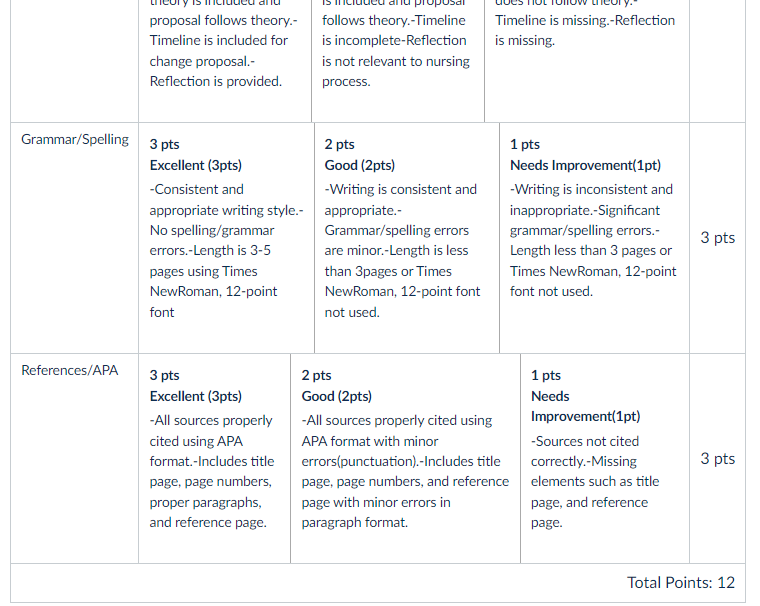
Task: Click the References row 3 pts total
Action: coord(718,459)
